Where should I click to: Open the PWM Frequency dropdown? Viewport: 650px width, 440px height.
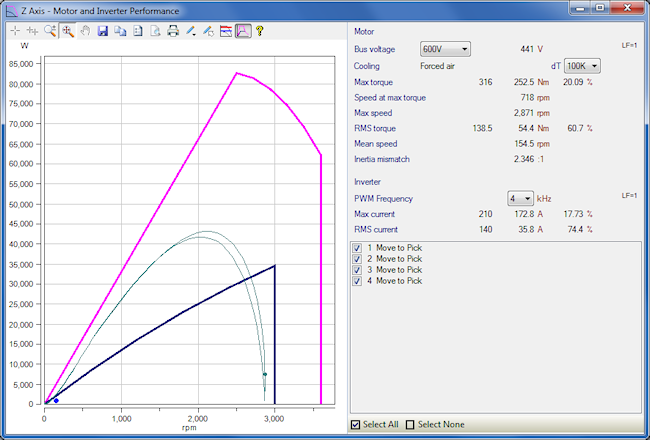pyautogui.click(x=520, y=198)
